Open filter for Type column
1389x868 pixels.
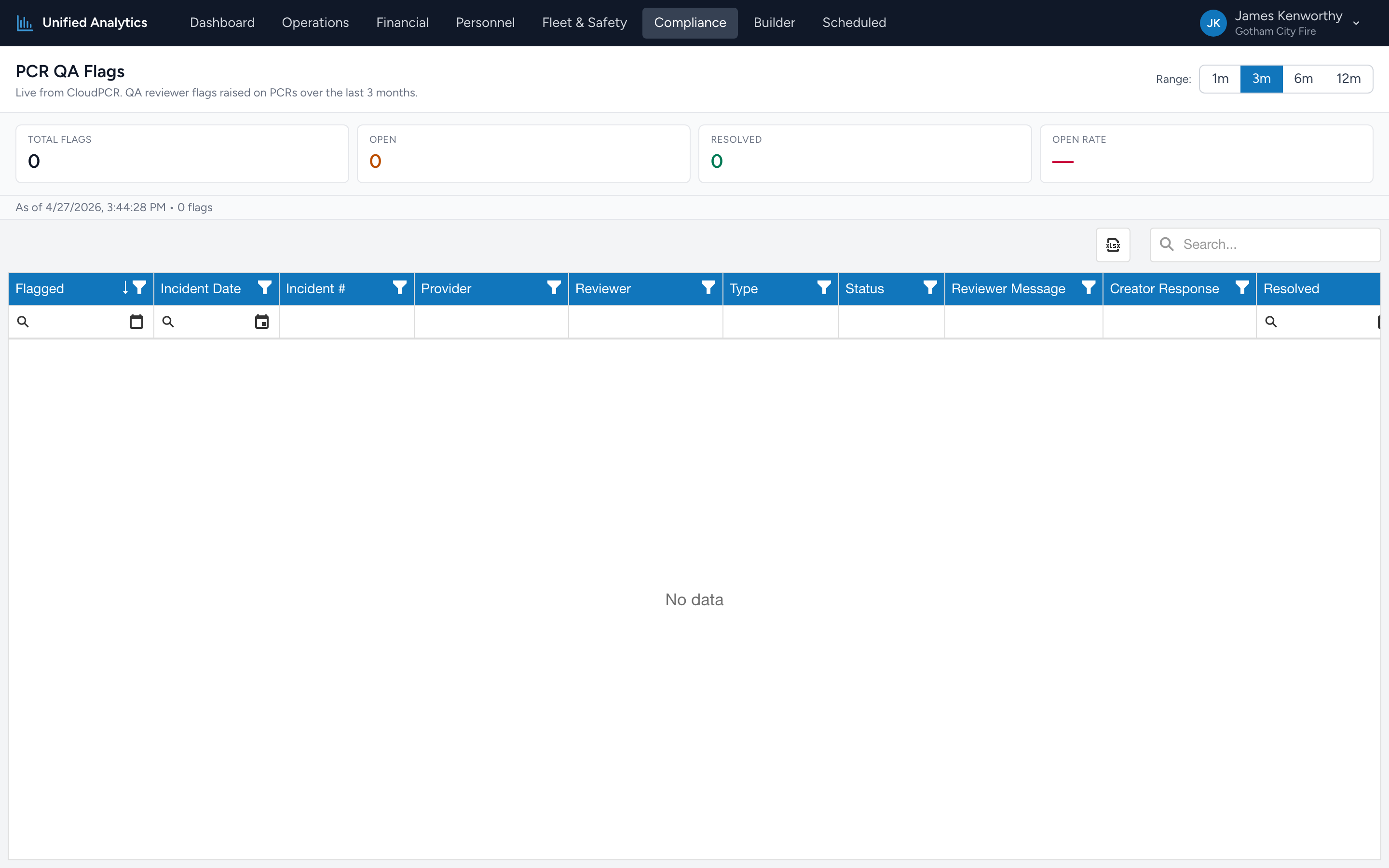pyautogui.click(x=824, y=287)
